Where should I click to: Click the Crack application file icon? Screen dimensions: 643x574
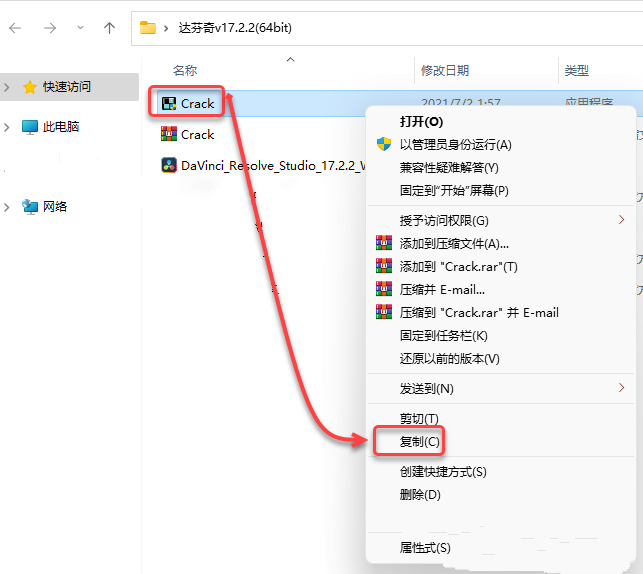click(x=169, y=104)
